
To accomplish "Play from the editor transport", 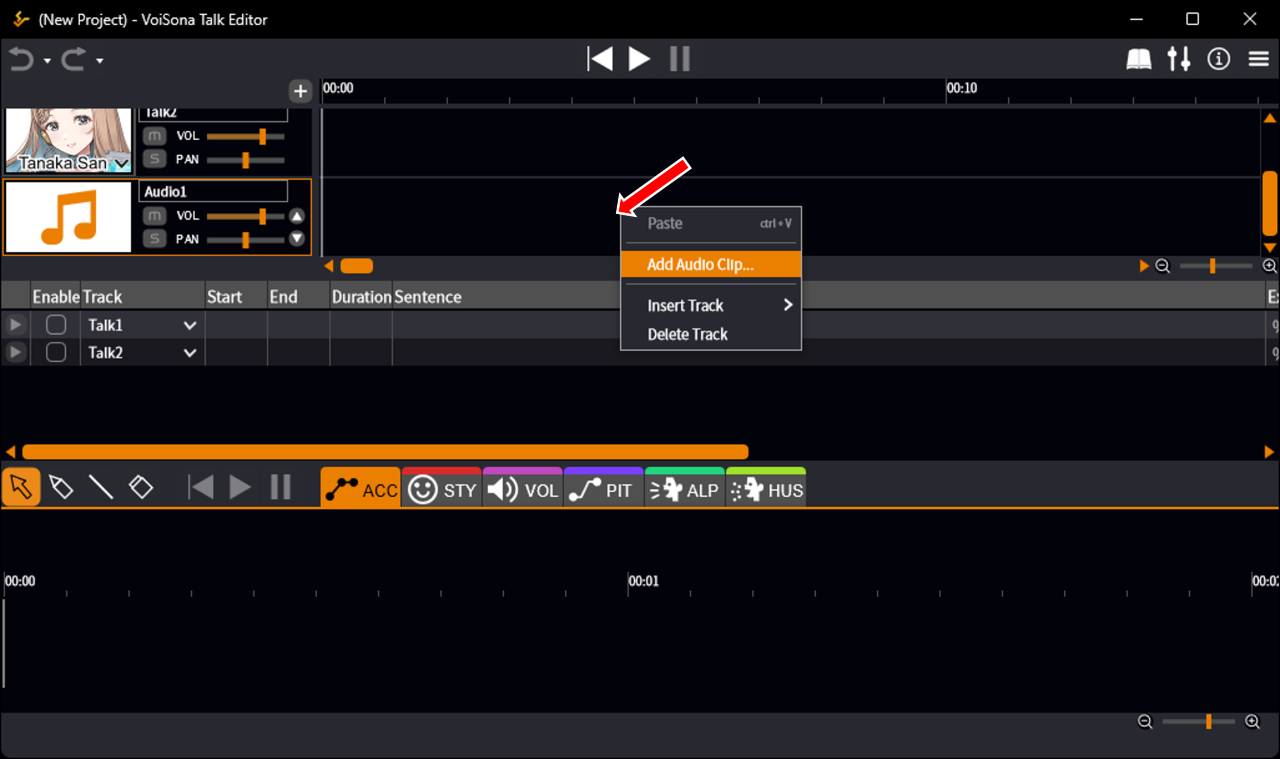I will (x=240, y=487).
